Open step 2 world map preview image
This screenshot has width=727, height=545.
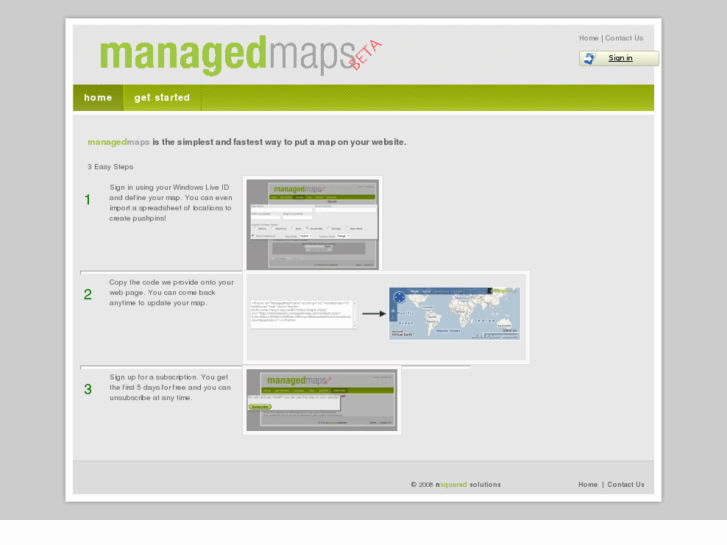pyautogui.click(x=454, y=314)
